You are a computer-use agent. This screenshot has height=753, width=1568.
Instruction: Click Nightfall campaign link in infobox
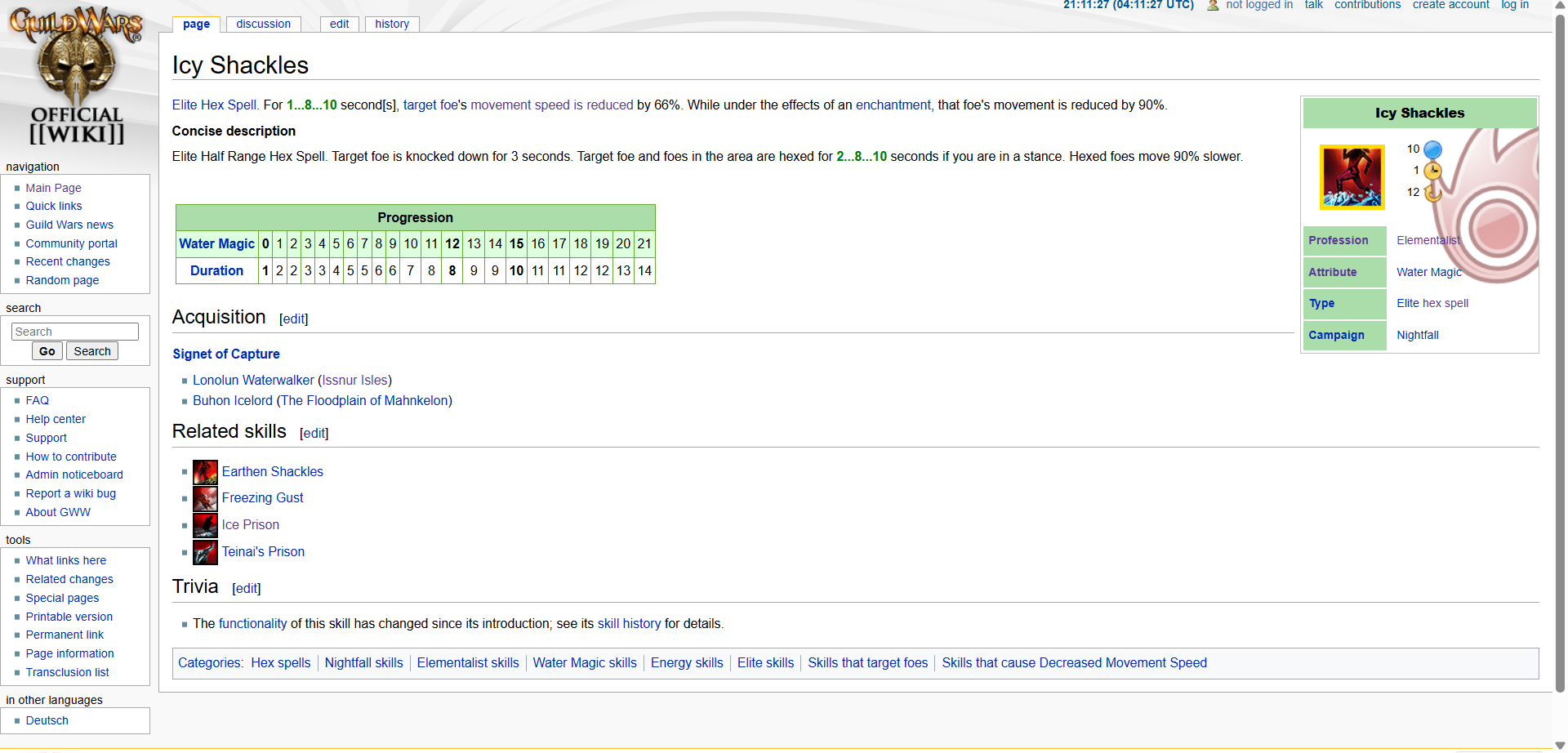(x=1418, y=335)
